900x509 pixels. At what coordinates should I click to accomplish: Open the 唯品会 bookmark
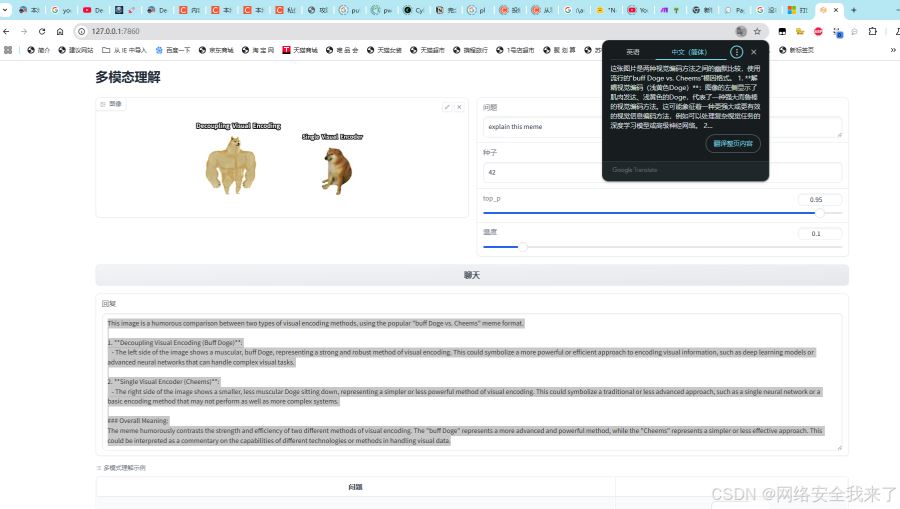[342, 50]
